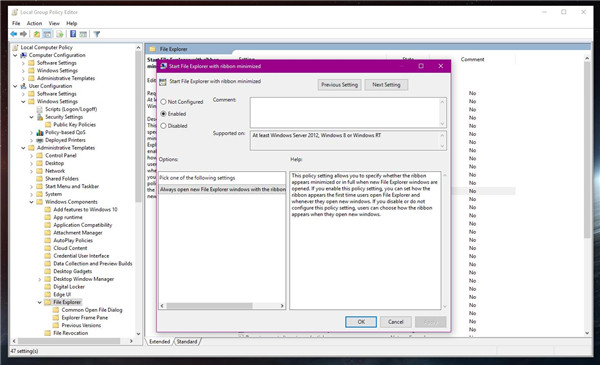Click the Back arrow toolbar icon

(14, 34)
